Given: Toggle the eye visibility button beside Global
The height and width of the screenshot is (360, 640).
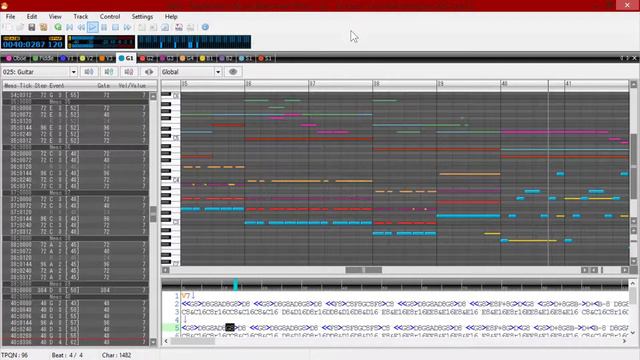Looking at the screenshot, I should click(233, 72).
